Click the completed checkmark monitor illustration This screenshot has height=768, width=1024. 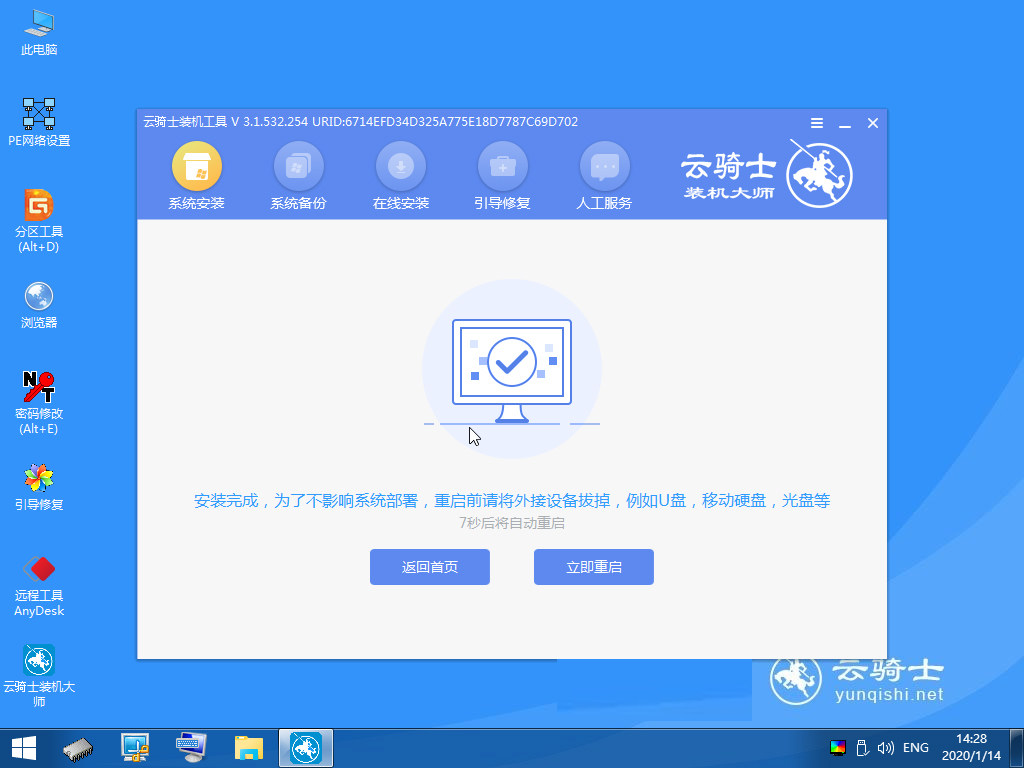(512, 371)
